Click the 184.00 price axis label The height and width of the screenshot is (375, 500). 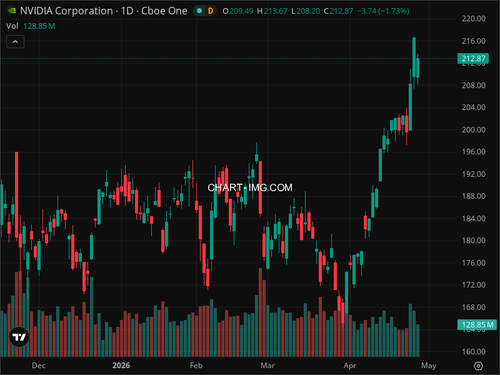click(473, 218)
